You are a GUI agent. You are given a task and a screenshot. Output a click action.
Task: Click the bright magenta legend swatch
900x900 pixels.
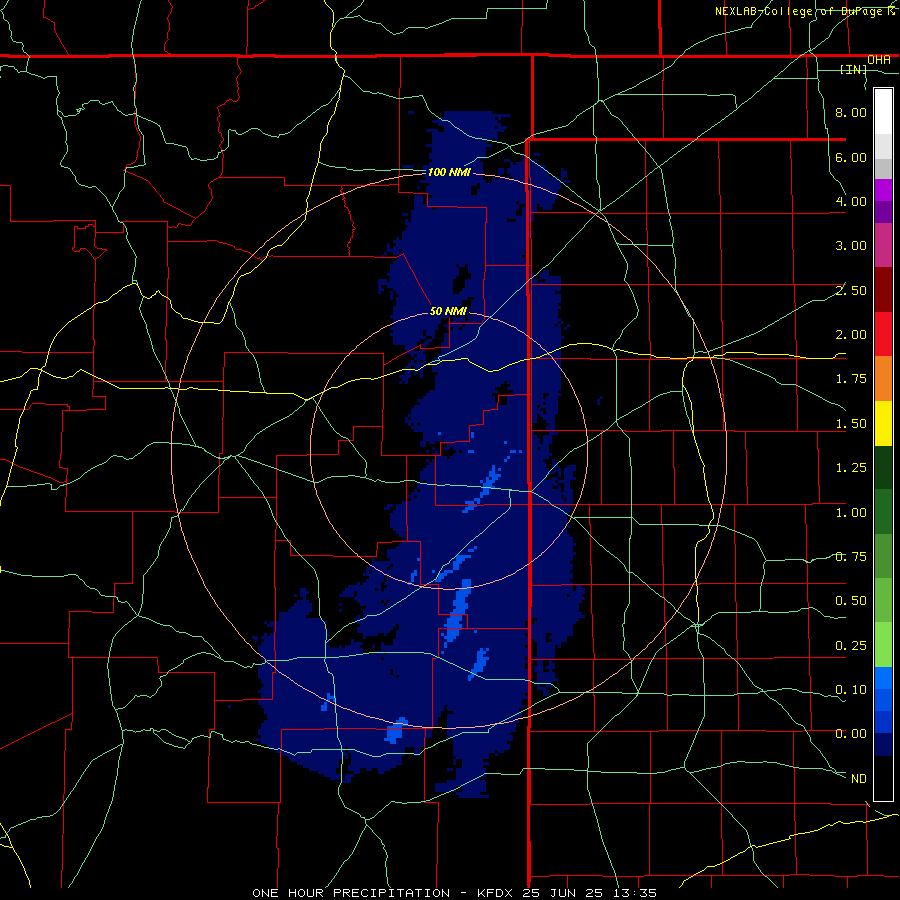pos(883,190)
